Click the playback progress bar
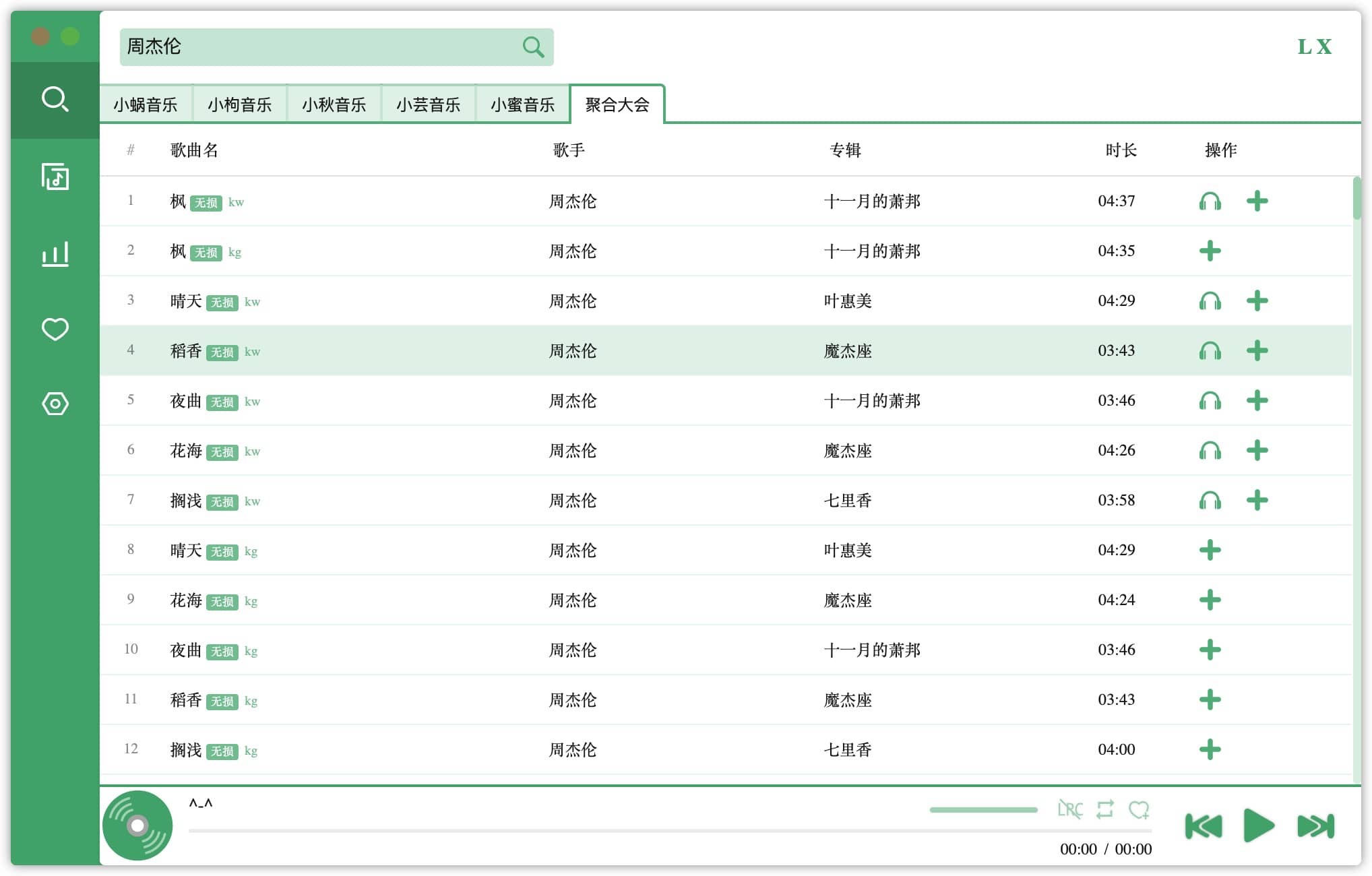 pyautogui.click(x=670, y=831)
